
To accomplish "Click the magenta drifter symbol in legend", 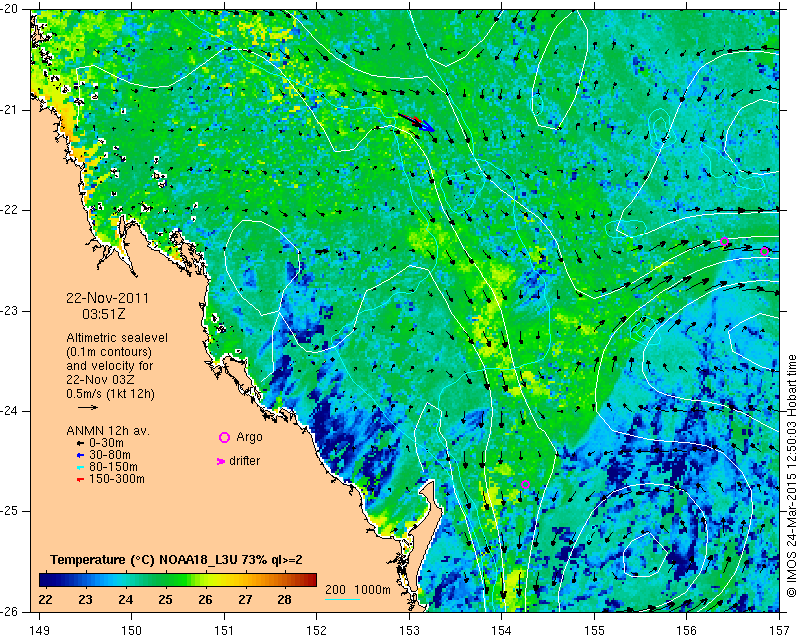I will tap(221, 461).
